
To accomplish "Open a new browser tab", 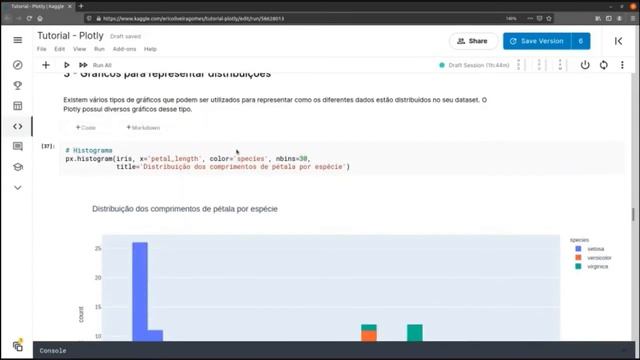I will click(x=81, y=6).
